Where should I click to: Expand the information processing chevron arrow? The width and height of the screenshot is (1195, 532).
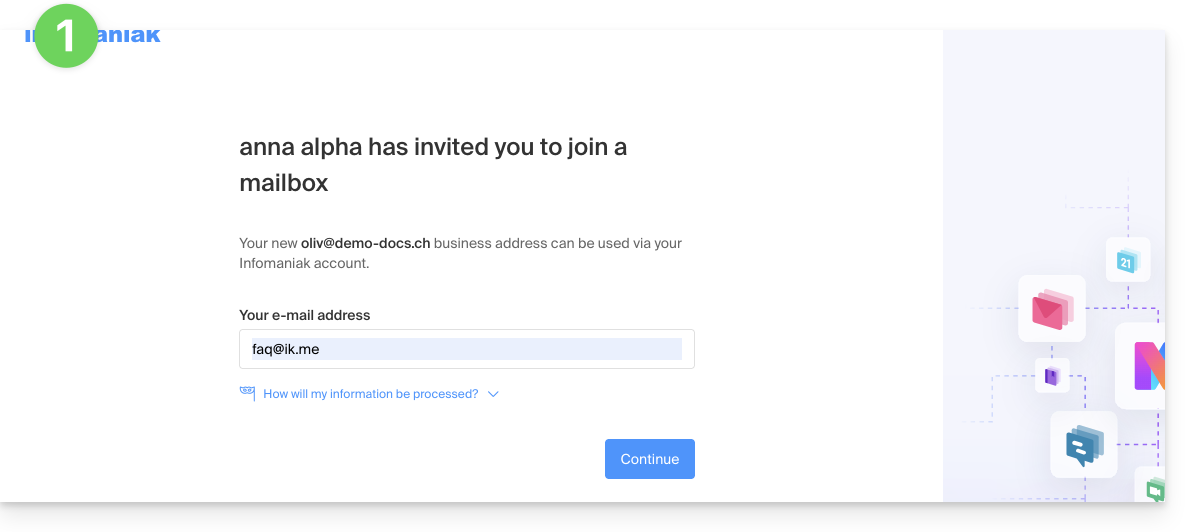coord(493,394)
